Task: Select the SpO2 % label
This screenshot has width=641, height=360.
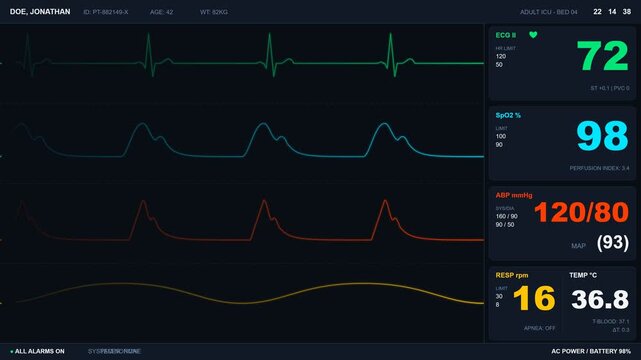Action: pyautogui.click(x=508, y=115)
